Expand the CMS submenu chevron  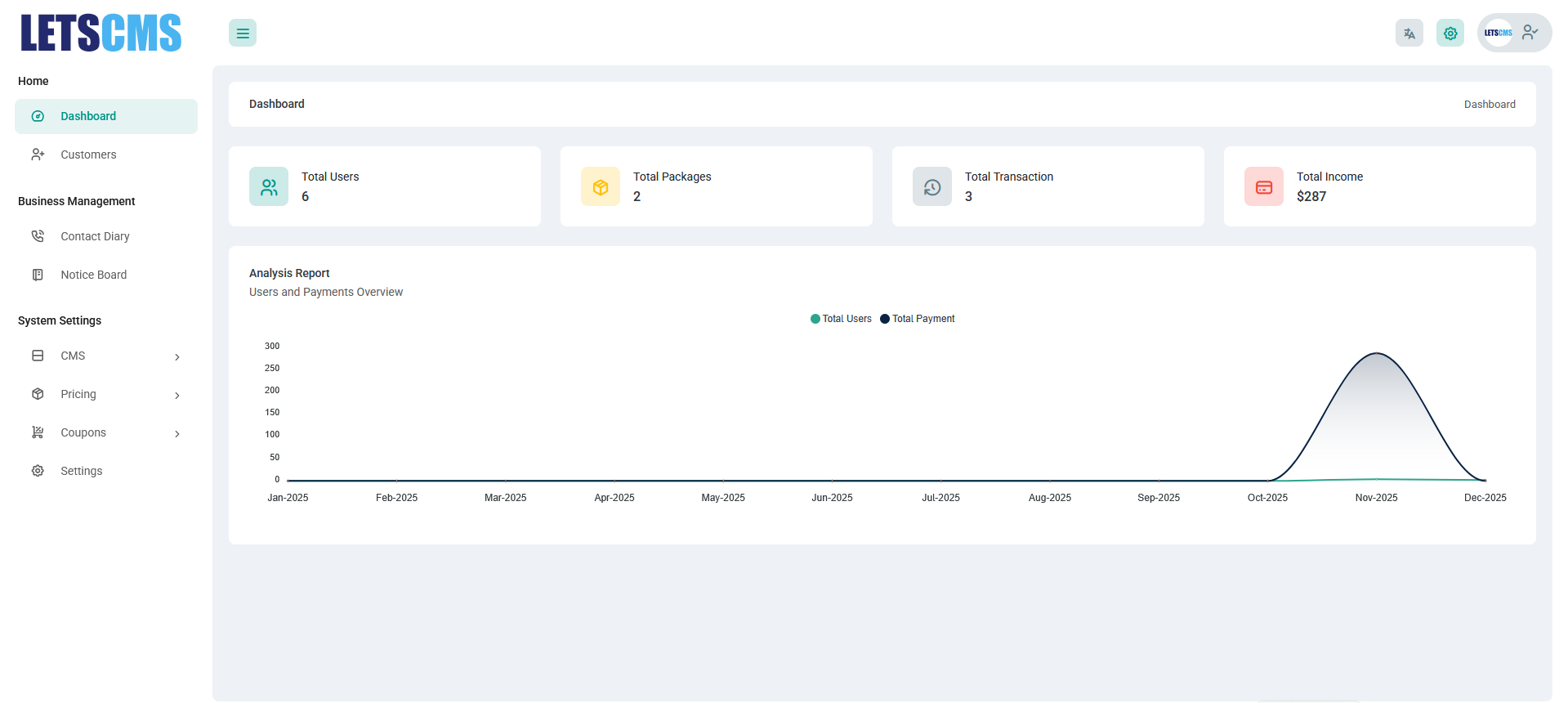(x=177, y=356)
